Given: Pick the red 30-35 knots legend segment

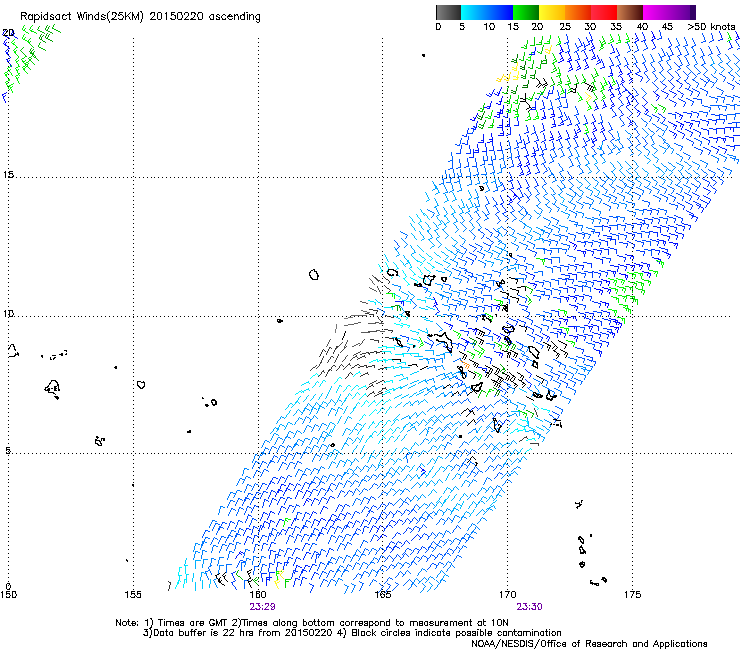Looking at the screenshot, I should pos(604,12).
